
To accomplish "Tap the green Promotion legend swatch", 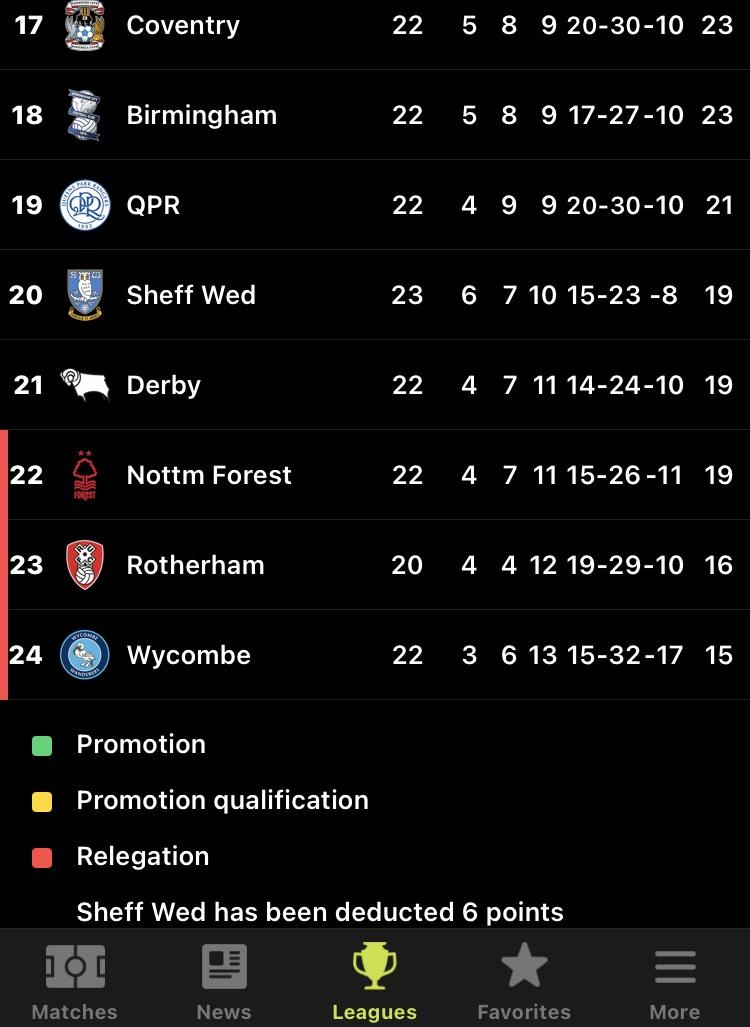I will point(42,745).
